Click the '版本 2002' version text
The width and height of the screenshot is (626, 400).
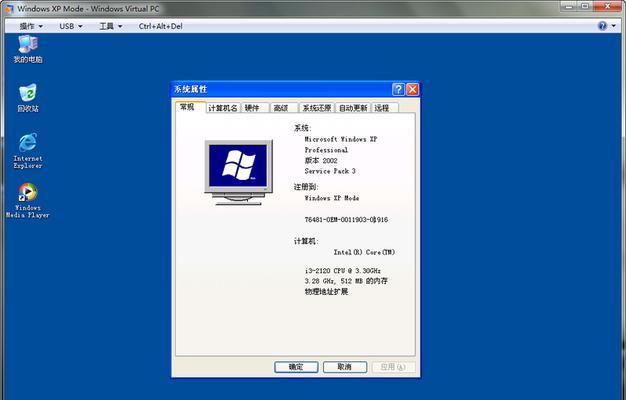pos(321,160)
